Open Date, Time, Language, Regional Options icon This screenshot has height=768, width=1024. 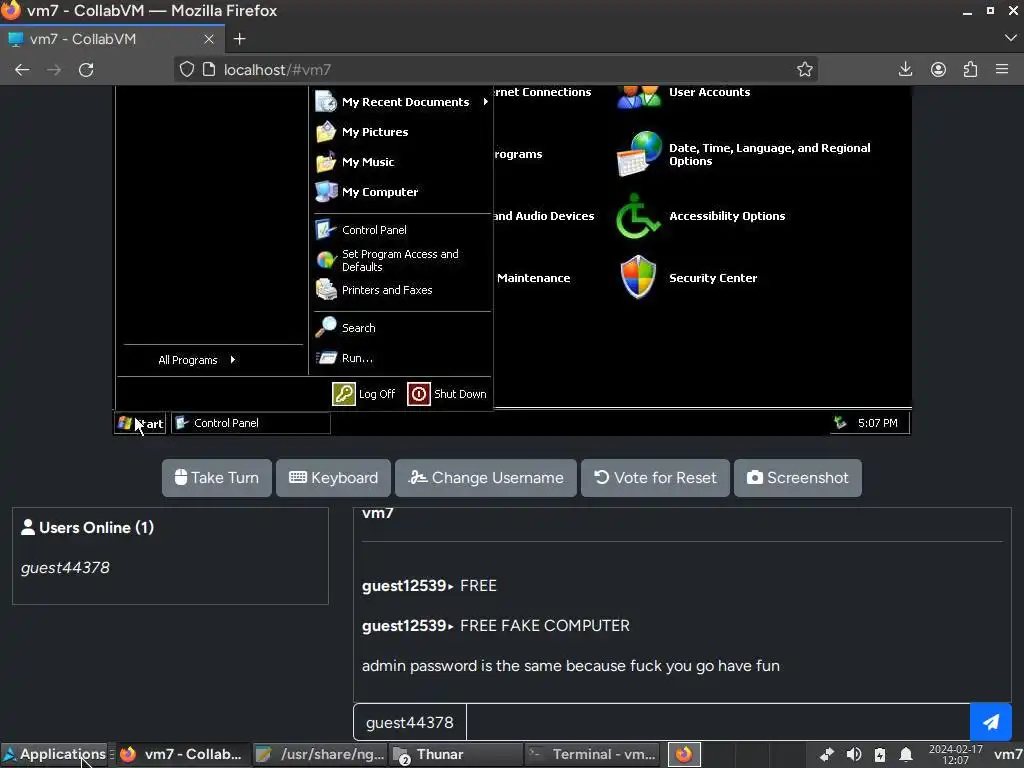pos(639,153)
